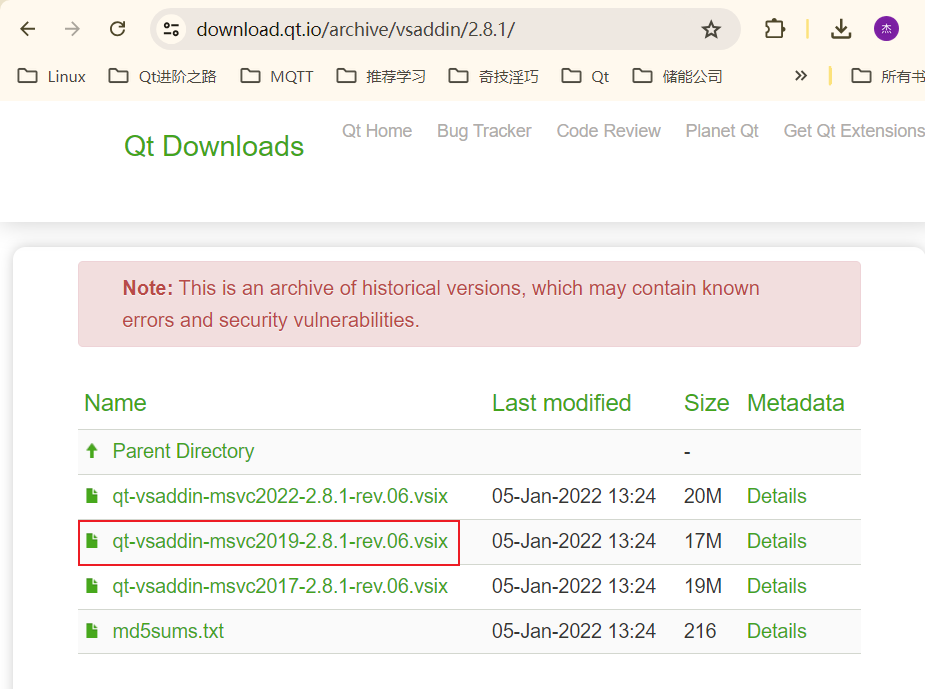Open site information icon in address bar

point(171,29)
